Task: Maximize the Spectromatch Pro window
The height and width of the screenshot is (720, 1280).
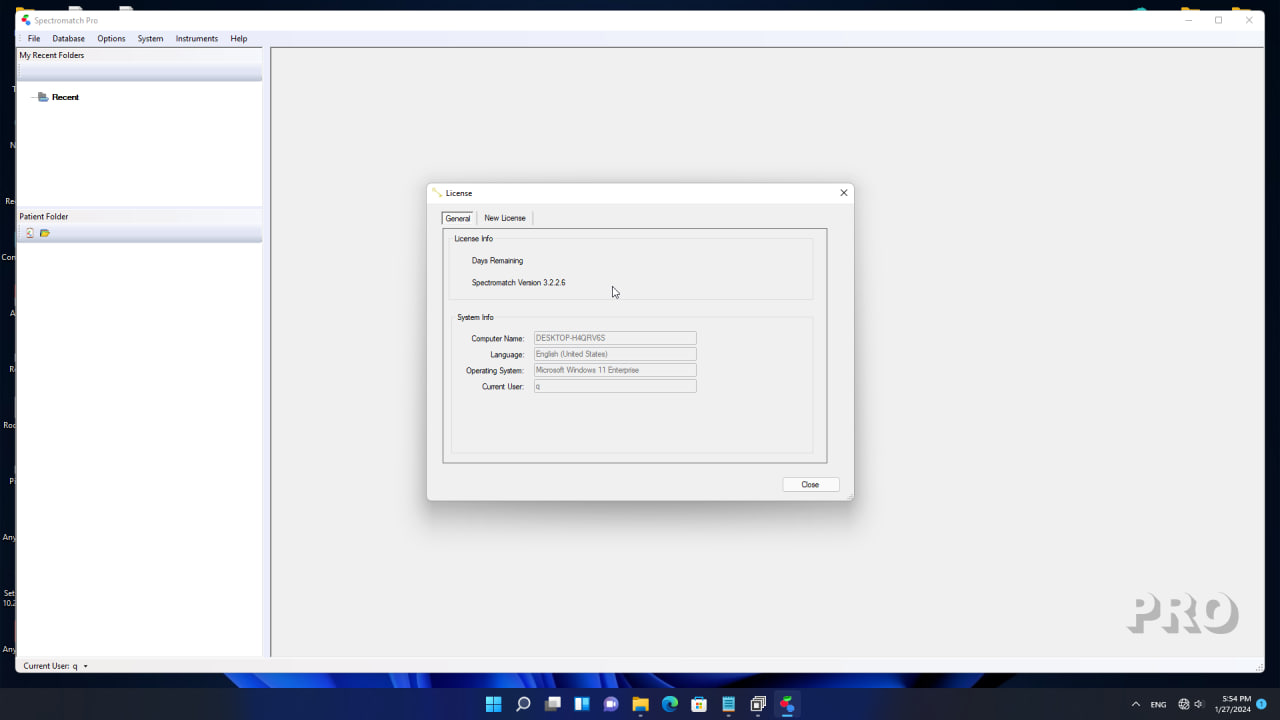Action: 1218,20
